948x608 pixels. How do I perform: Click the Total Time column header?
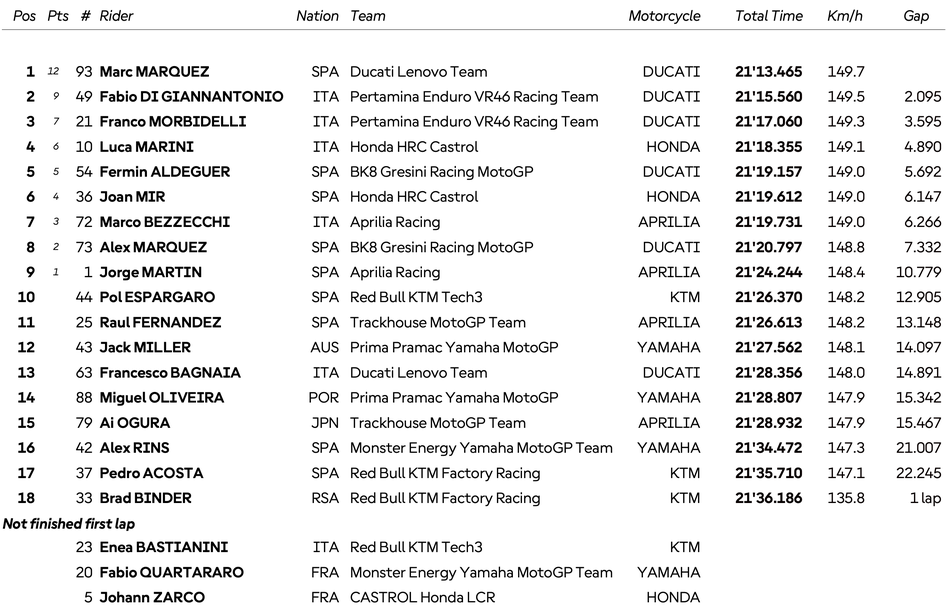[x=768, y=16]
